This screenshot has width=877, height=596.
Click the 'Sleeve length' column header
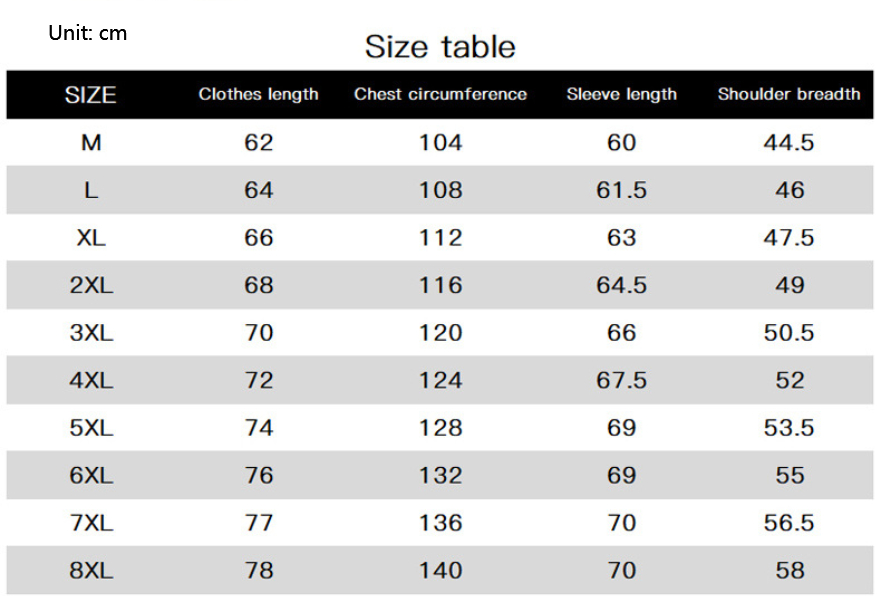click(x=621, y=95)
